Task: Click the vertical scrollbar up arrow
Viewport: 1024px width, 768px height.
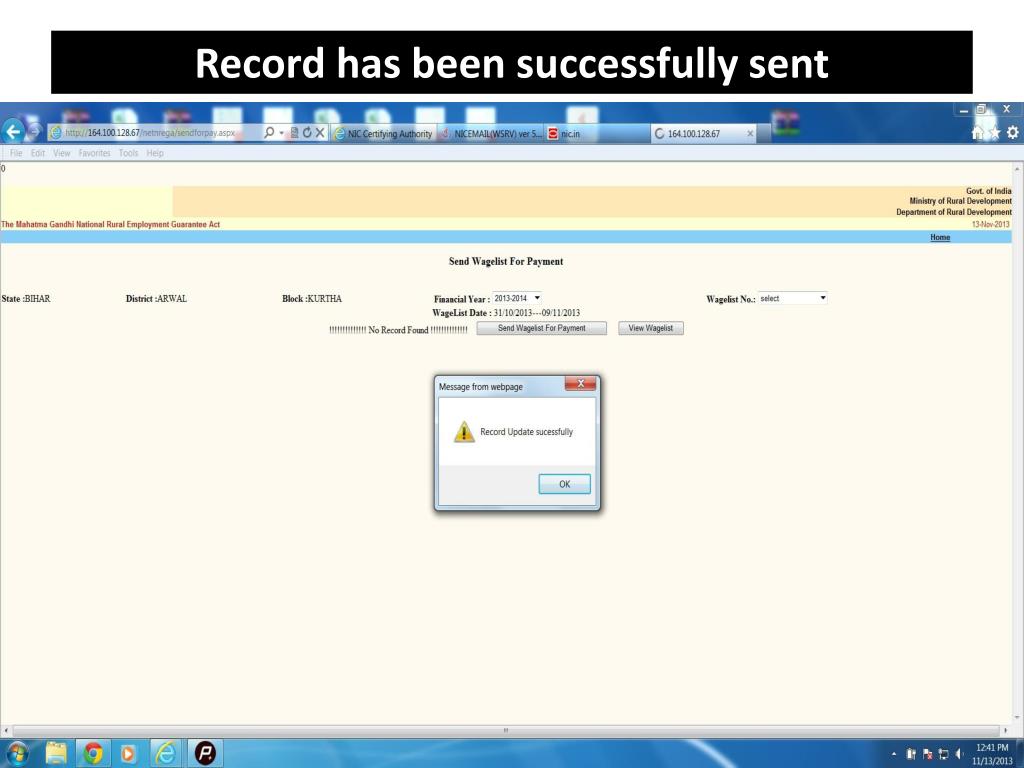Action: click(1017, 168)
